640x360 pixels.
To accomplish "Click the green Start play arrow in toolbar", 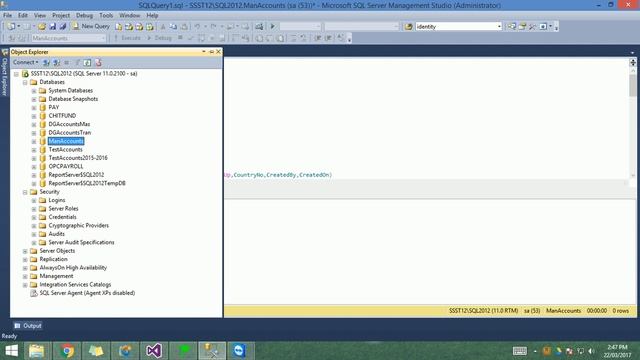I will click(273, 27).
